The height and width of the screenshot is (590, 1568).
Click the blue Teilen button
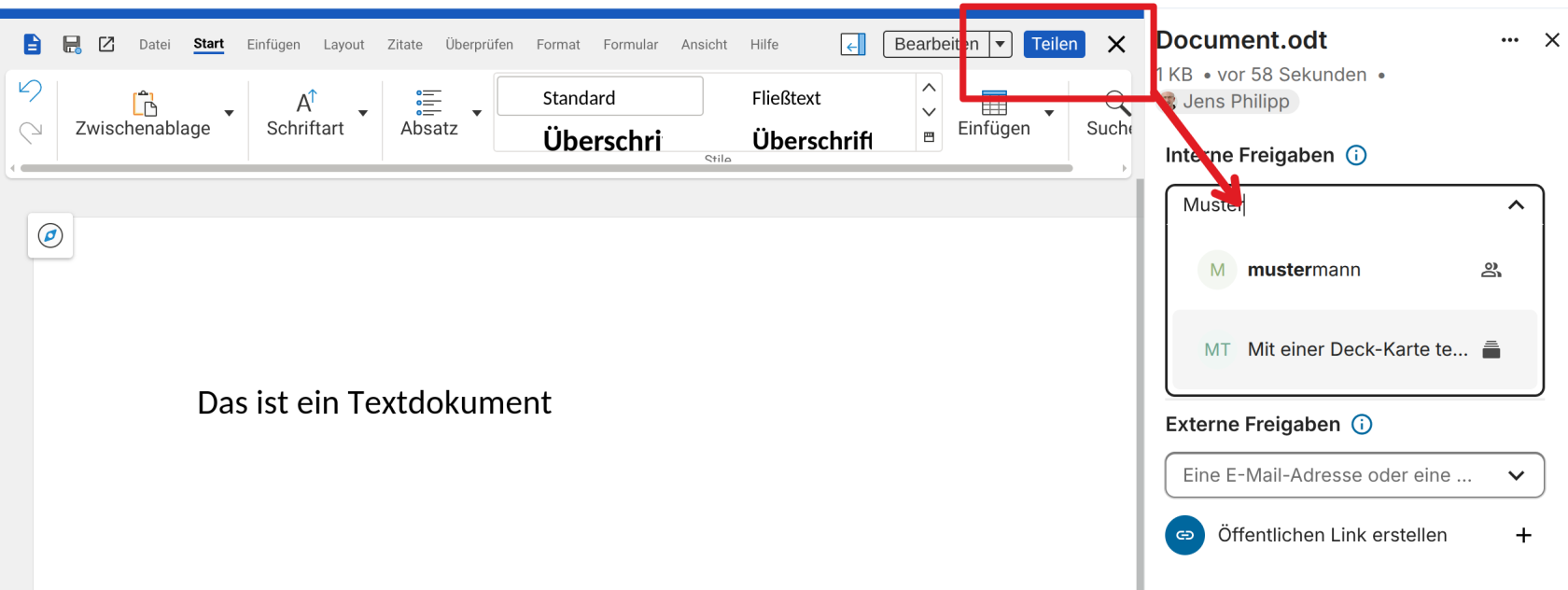pyautogui.click(x=1055, y=44)
